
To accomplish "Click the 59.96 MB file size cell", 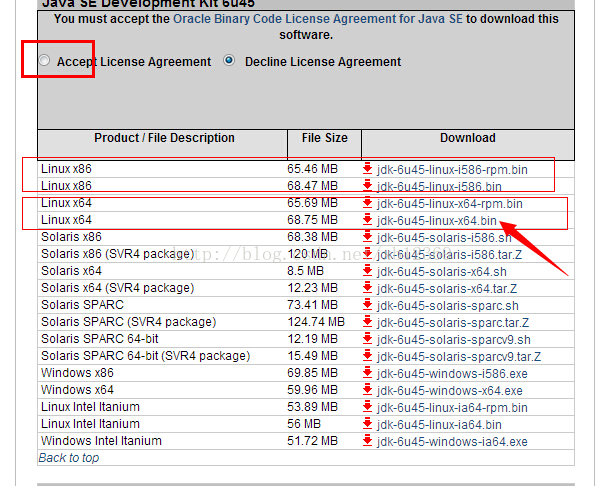I will [x=312, y=390].
